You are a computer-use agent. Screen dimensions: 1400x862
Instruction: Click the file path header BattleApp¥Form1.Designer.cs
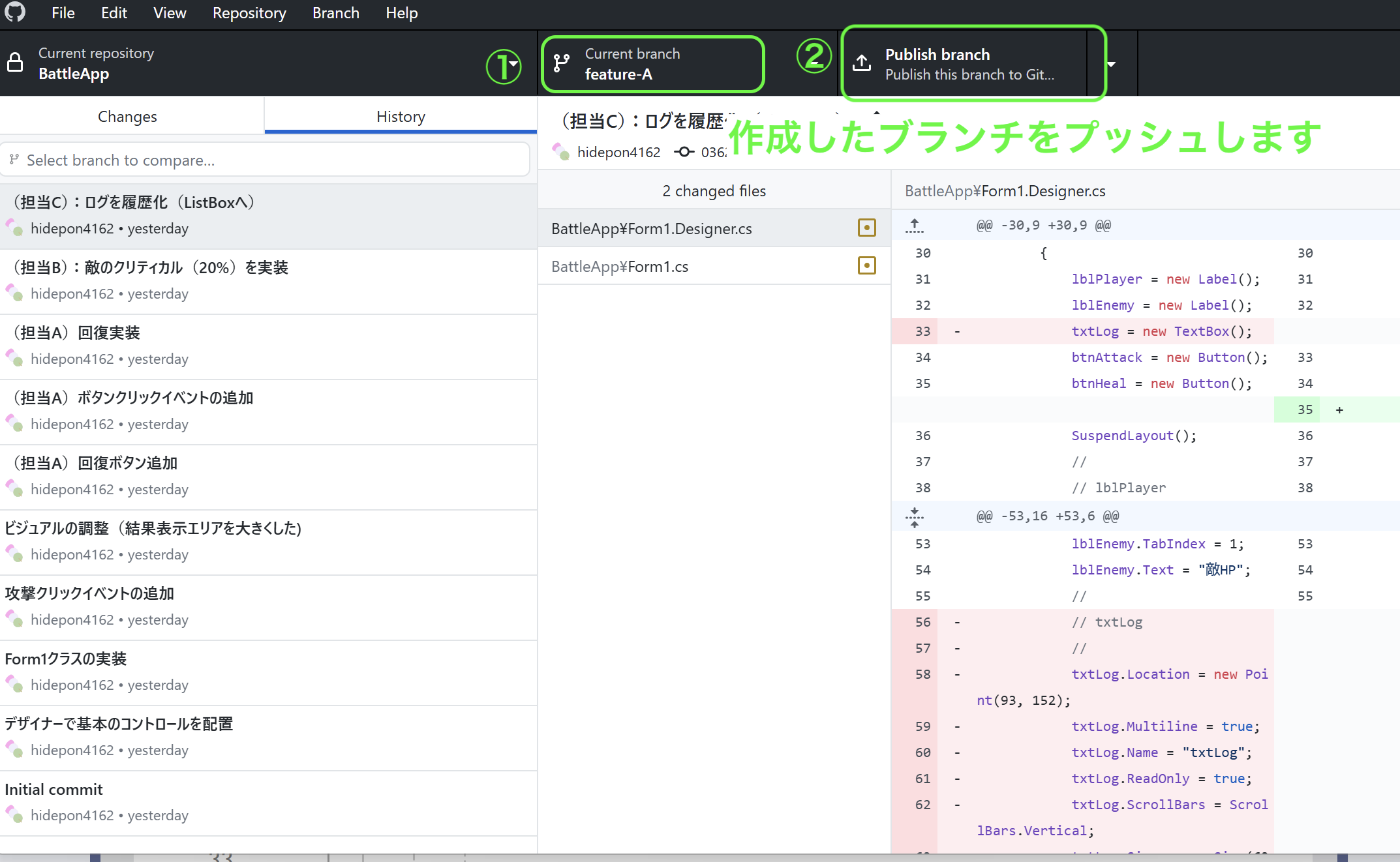tap(1005, 190)
